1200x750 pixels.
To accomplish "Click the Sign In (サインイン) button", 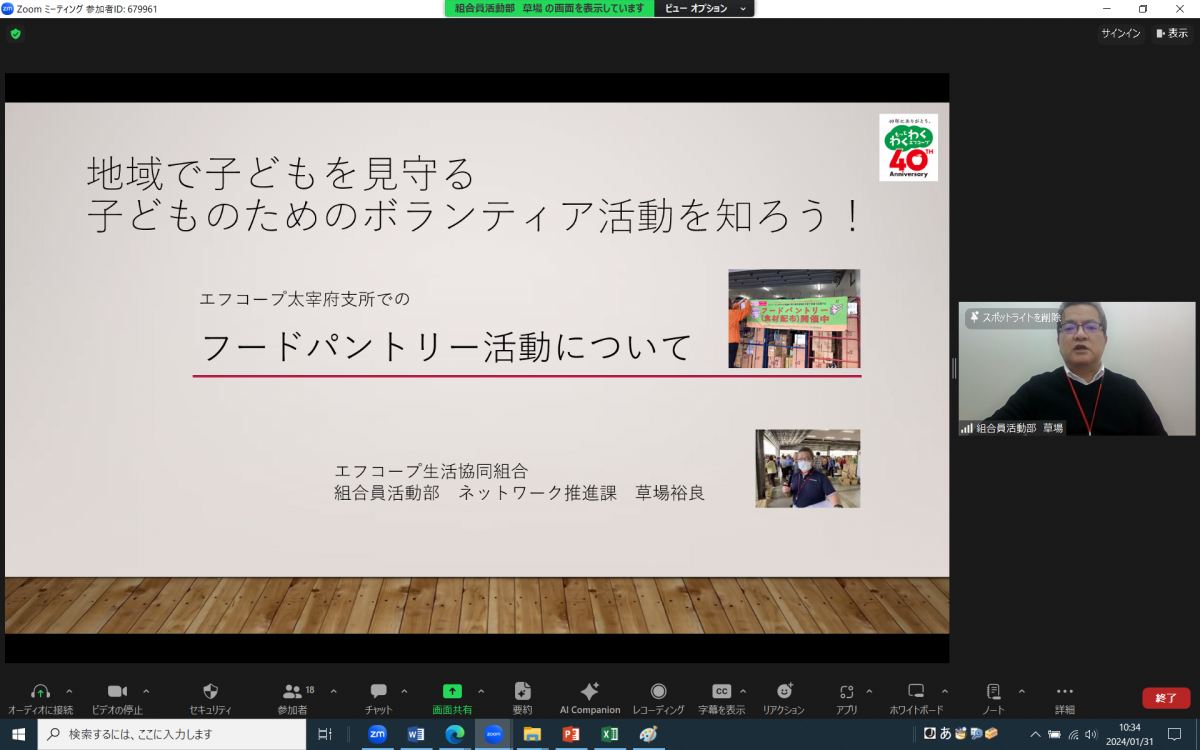I will (x=1121, y=33).
